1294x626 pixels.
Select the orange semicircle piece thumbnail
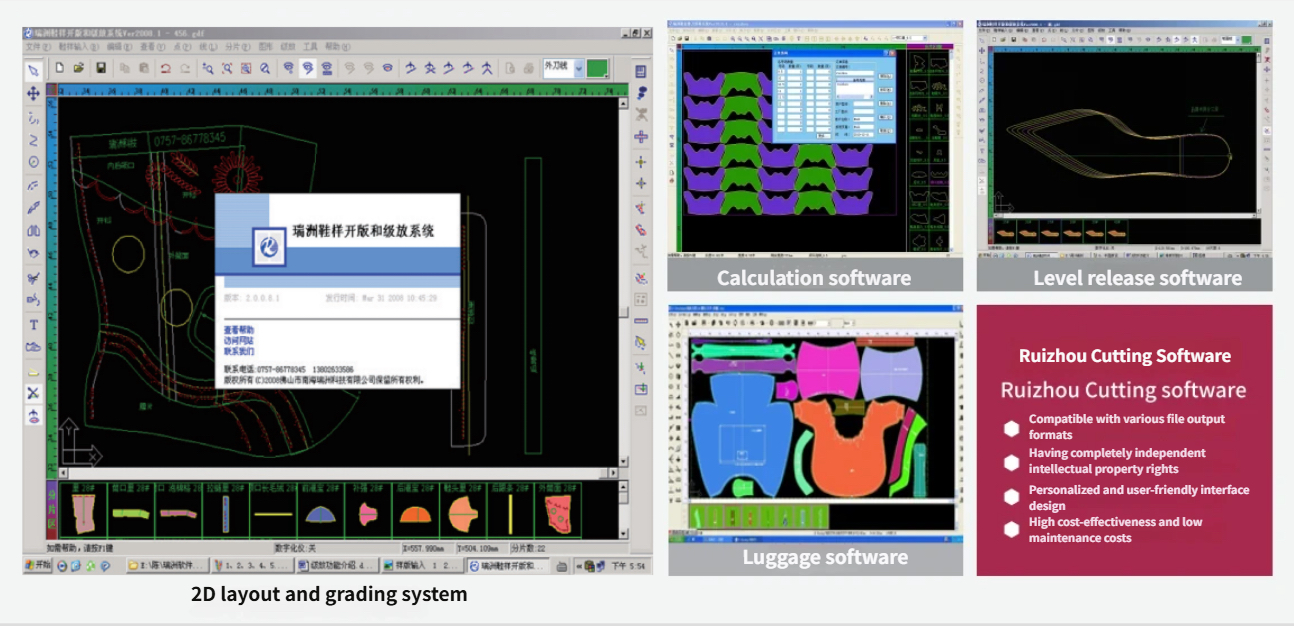point(413,515)
